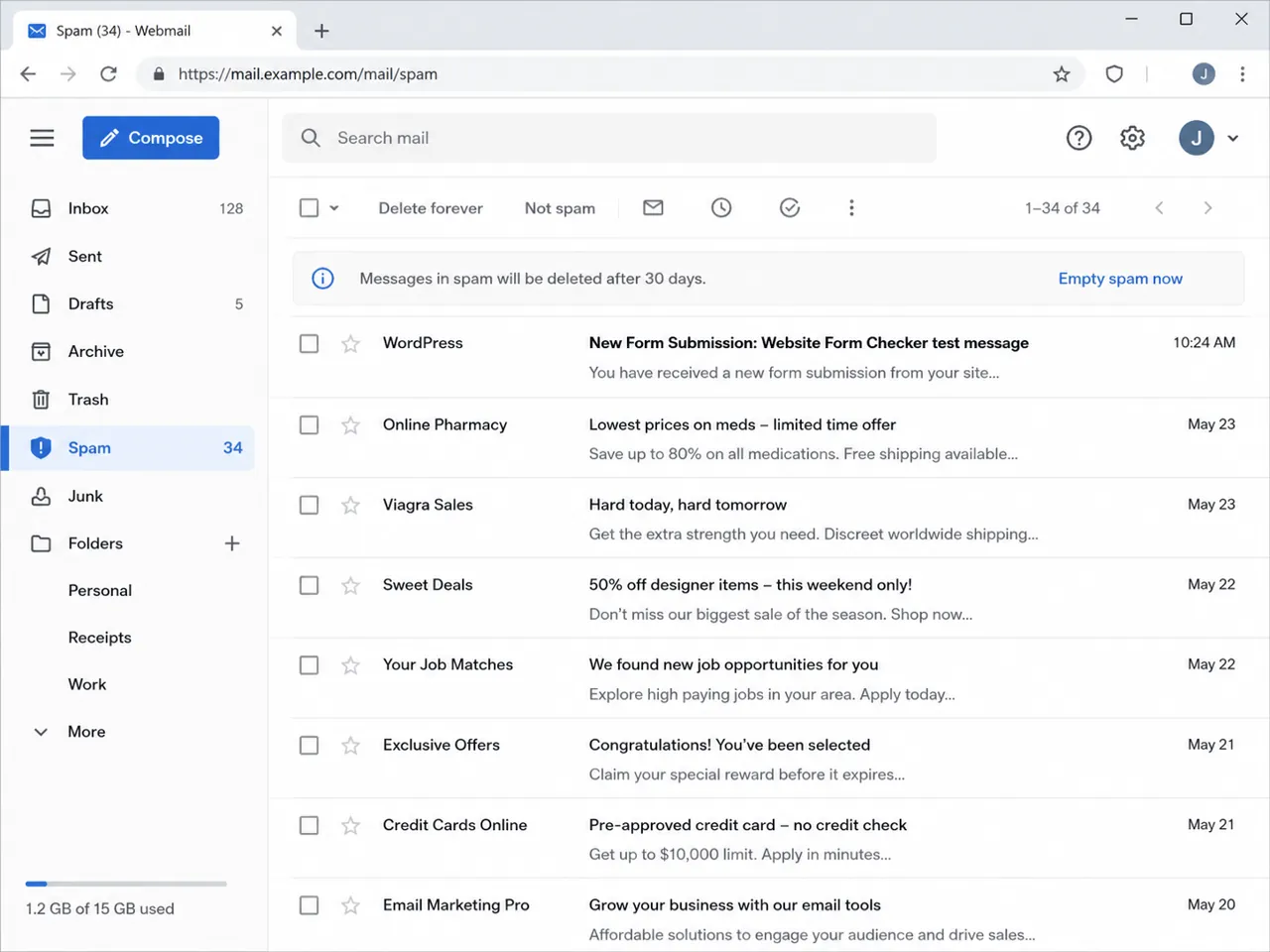Star the Your Job Matches message
This screenshot has width=1270, height=952.
[350, 664]
